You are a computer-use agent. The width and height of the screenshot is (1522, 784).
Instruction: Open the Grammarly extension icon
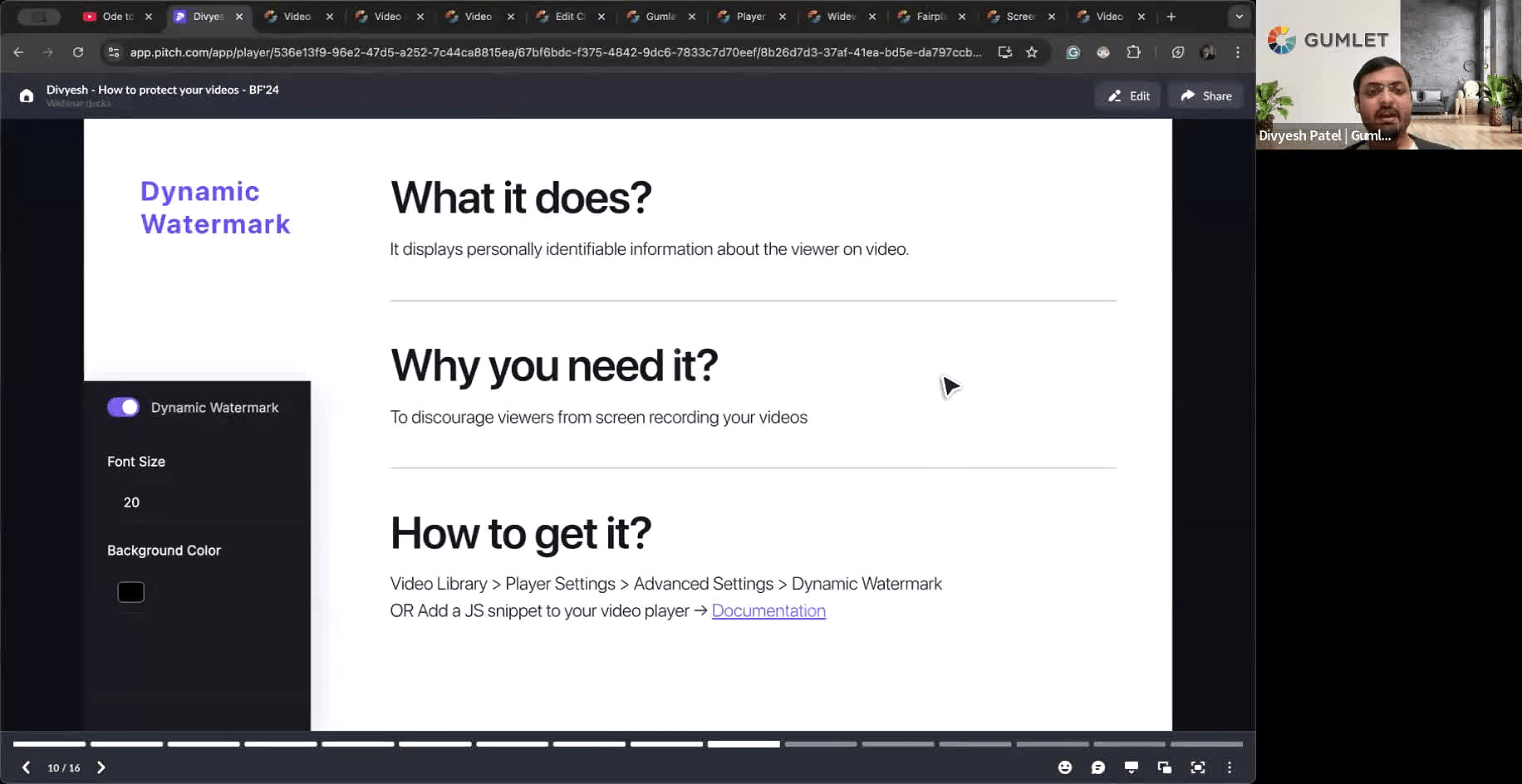click(x=1073, y=52)
